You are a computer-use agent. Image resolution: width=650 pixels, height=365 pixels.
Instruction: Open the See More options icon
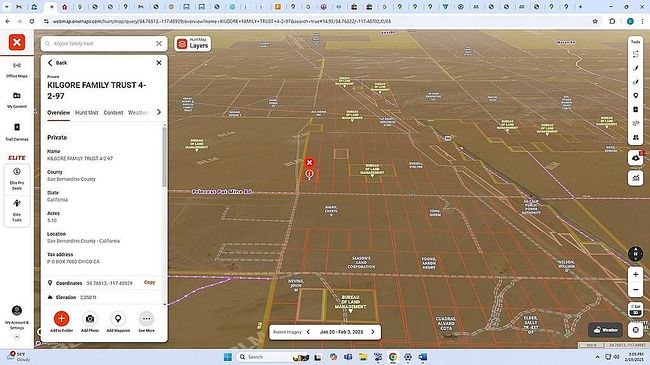click(x=146, y=319)
